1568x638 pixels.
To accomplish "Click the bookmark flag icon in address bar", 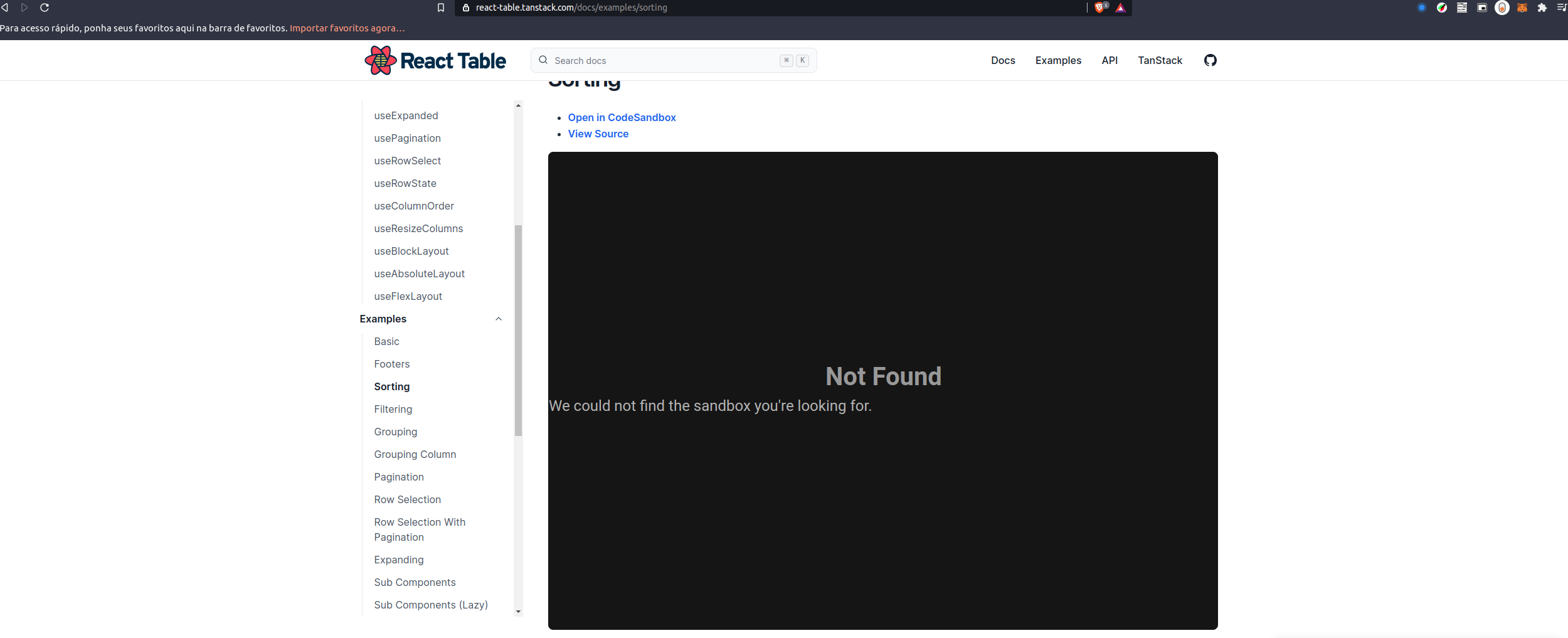I will click(440, 8).
